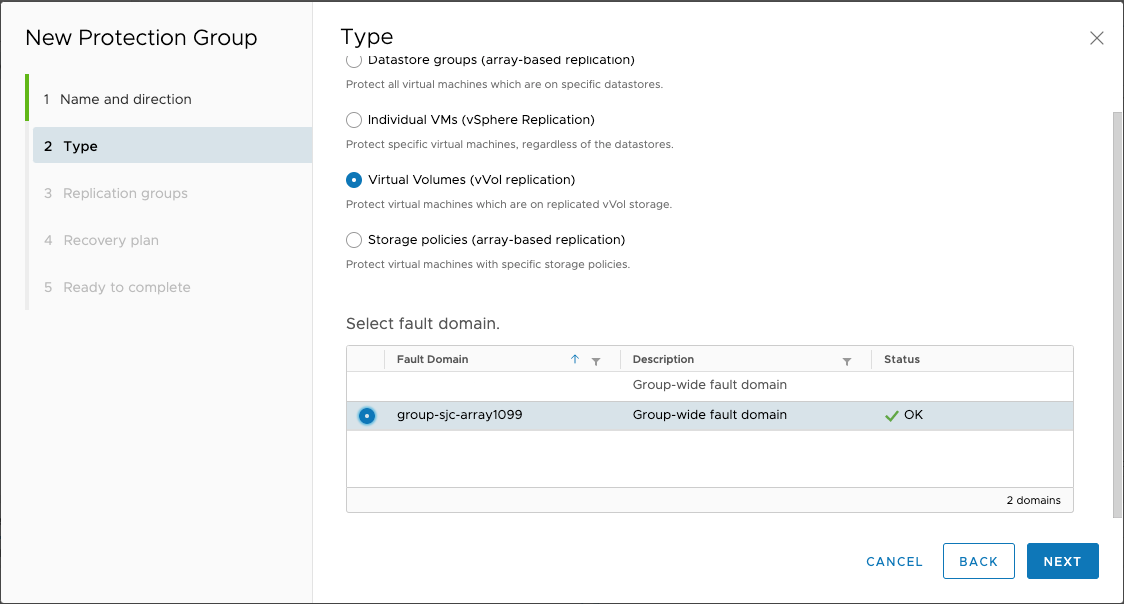This screenshot has height=604, width=1124.
Task: Select Virtual Volumes (vVol replication) radio
Action: (x=354, y=180)
